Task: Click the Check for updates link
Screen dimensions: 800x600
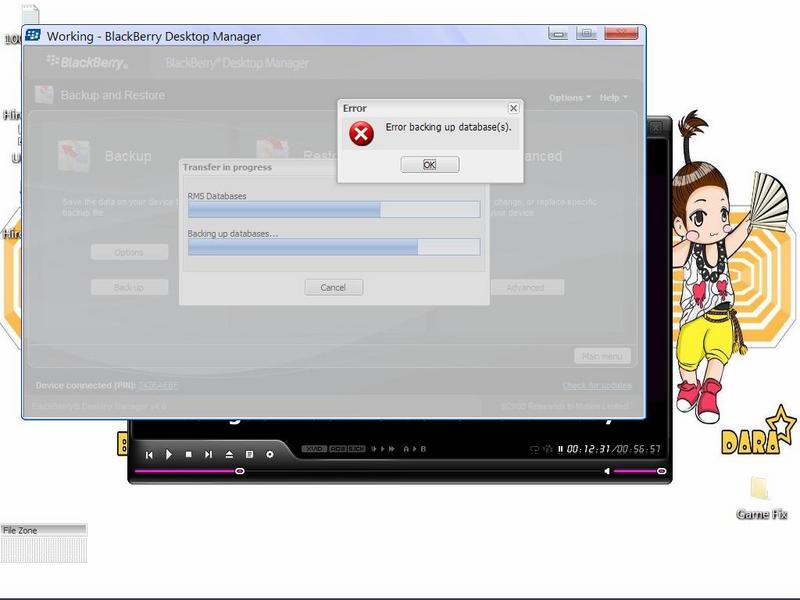Action: point(596,386)
